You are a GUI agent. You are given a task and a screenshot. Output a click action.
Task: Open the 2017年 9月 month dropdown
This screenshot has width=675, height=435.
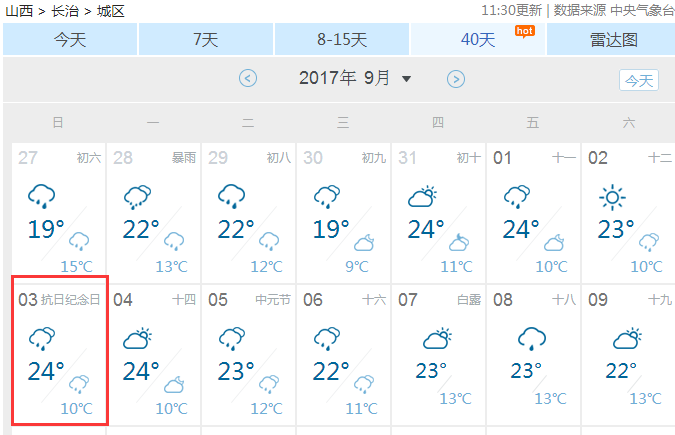pos(355,78)
